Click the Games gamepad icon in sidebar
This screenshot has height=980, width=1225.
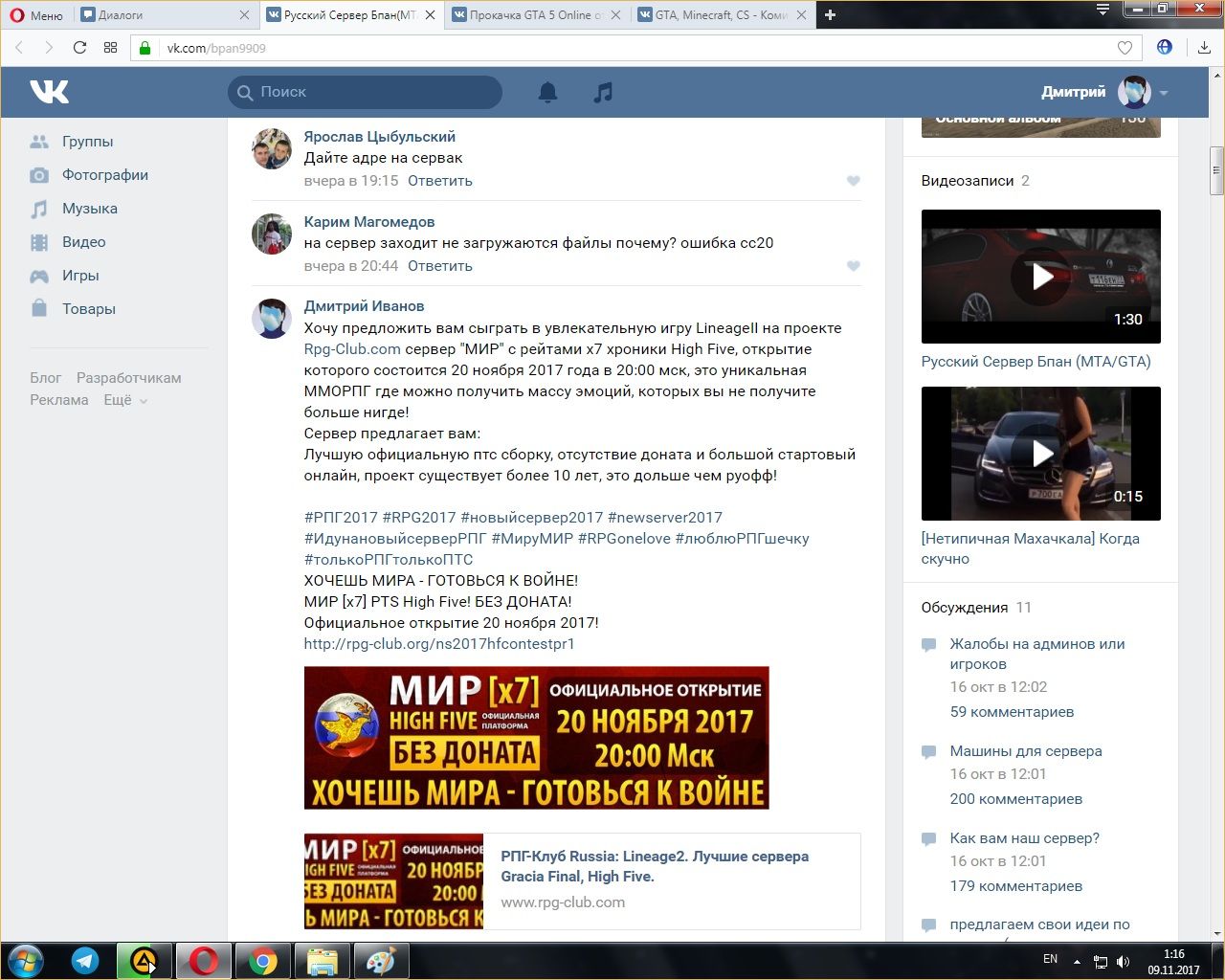[39, 276]
